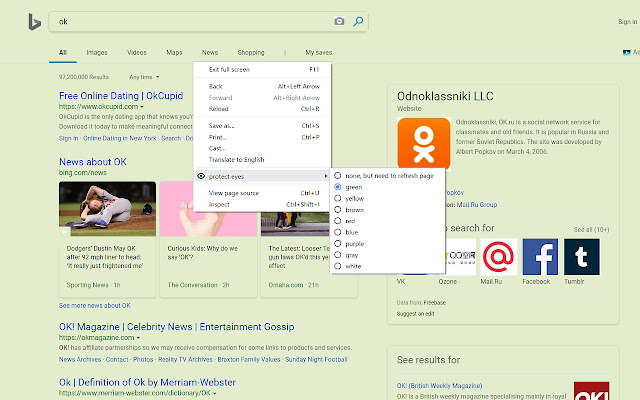640x400 pixels.
Task: Select the blue radio option
Action: [346, 232]
